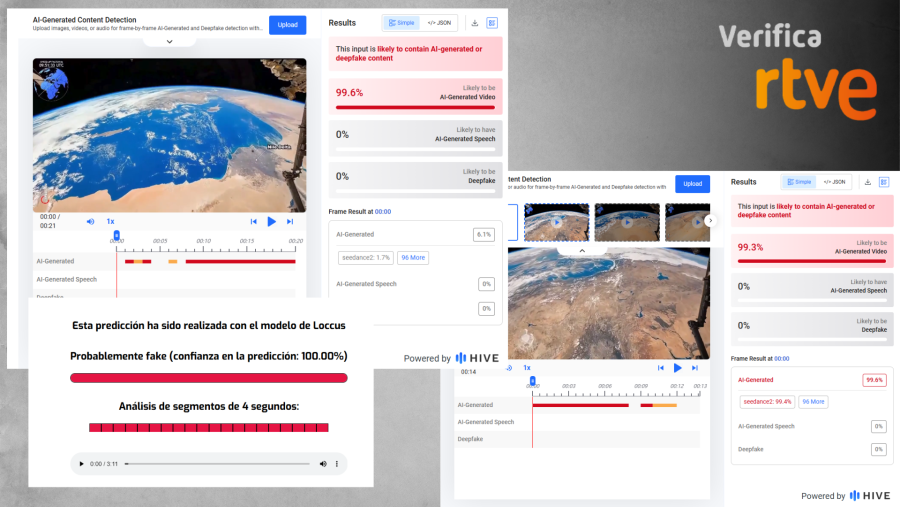This screenshot has width=900, height=507.
Task: Click the 6.1% AI-Generated frame value
Action: 484,234
